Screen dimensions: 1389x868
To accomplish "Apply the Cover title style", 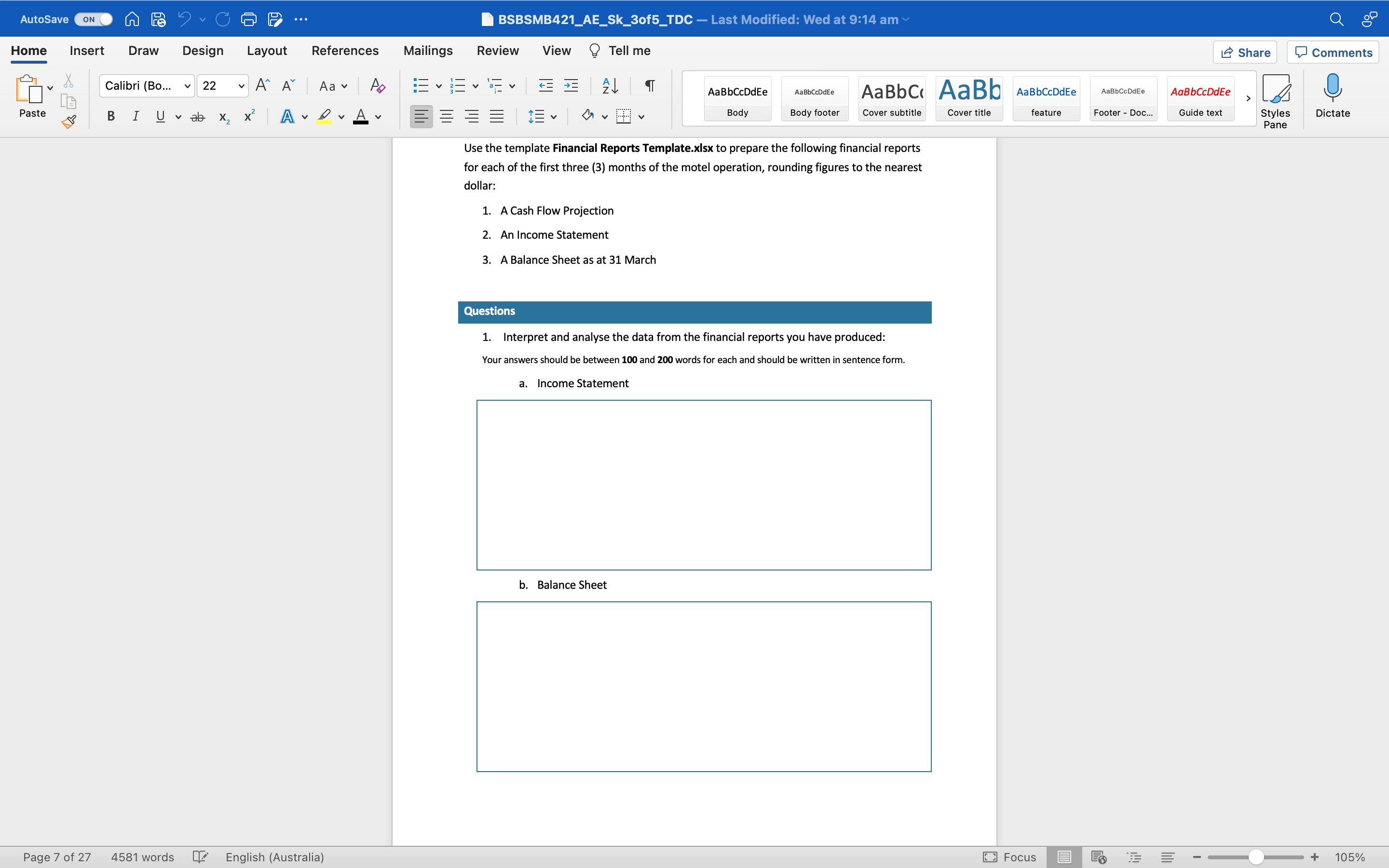I will pos(968,98).
